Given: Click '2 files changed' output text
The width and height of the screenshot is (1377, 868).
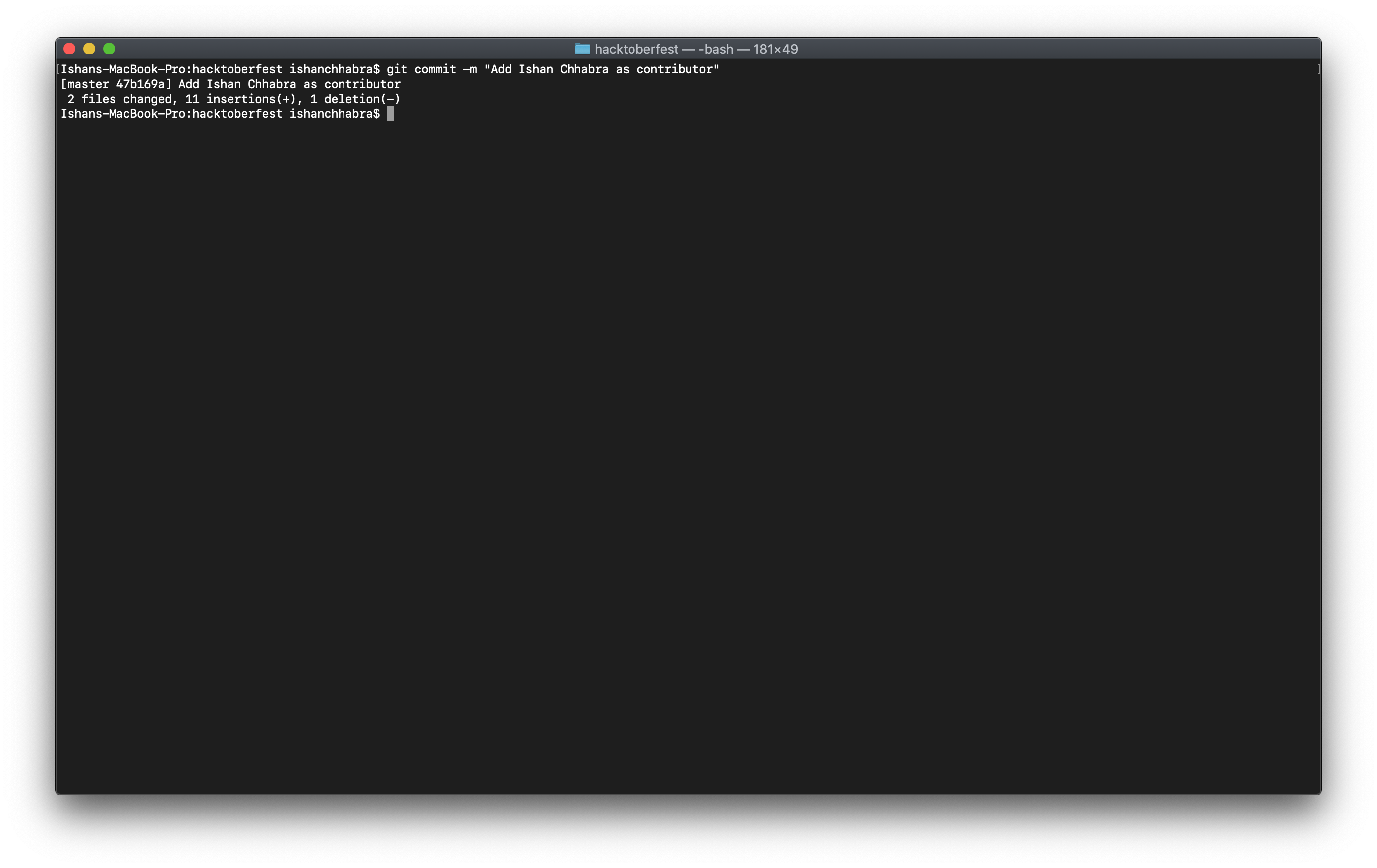Looking at the screenshot, I should click(x=119, y=99).
